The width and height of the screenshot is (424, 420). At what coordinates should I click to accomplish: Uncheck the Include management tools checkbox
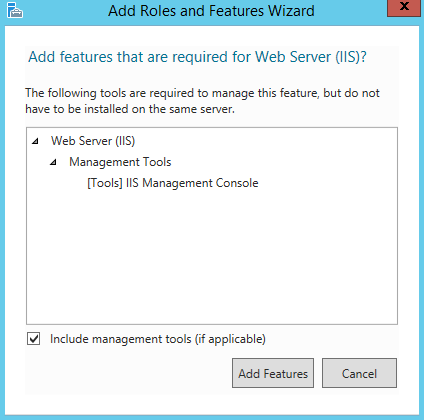34,339
